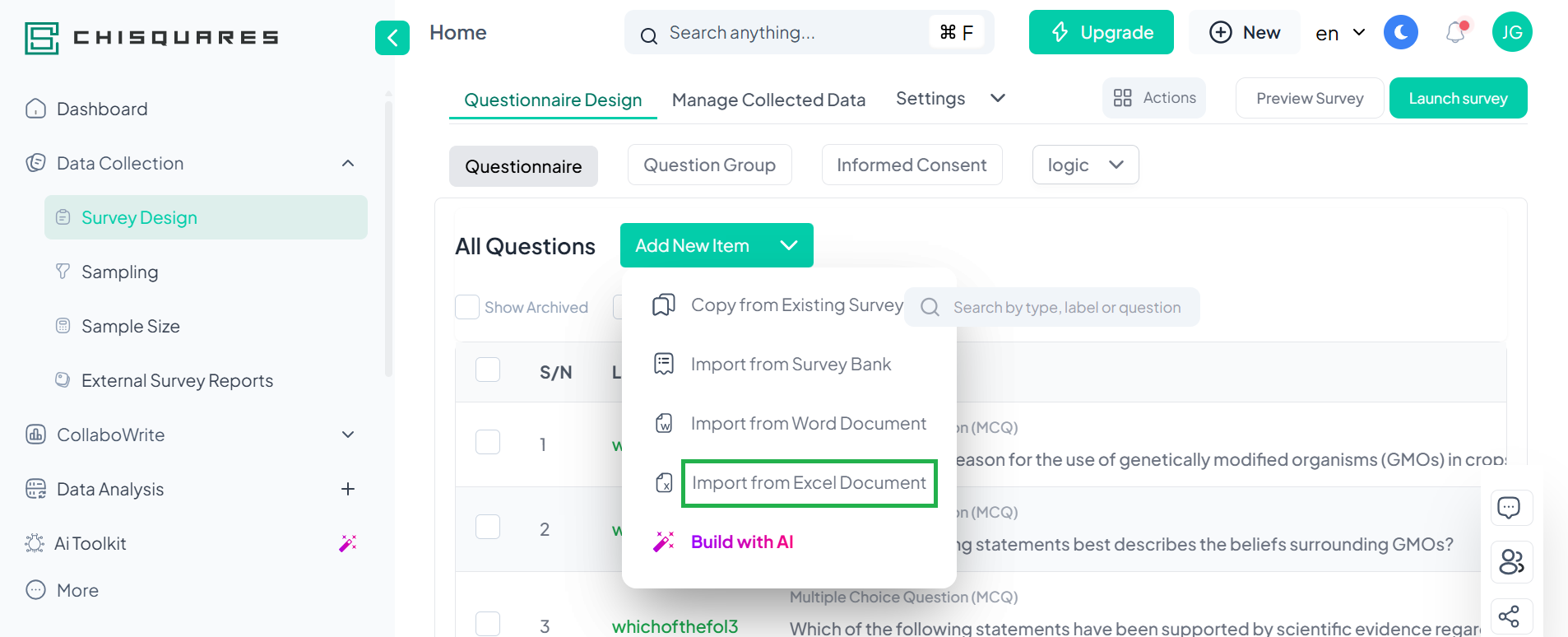Click the Ai Toolkit magic wand icon
1568x637 pixels.
coord(348,543)
